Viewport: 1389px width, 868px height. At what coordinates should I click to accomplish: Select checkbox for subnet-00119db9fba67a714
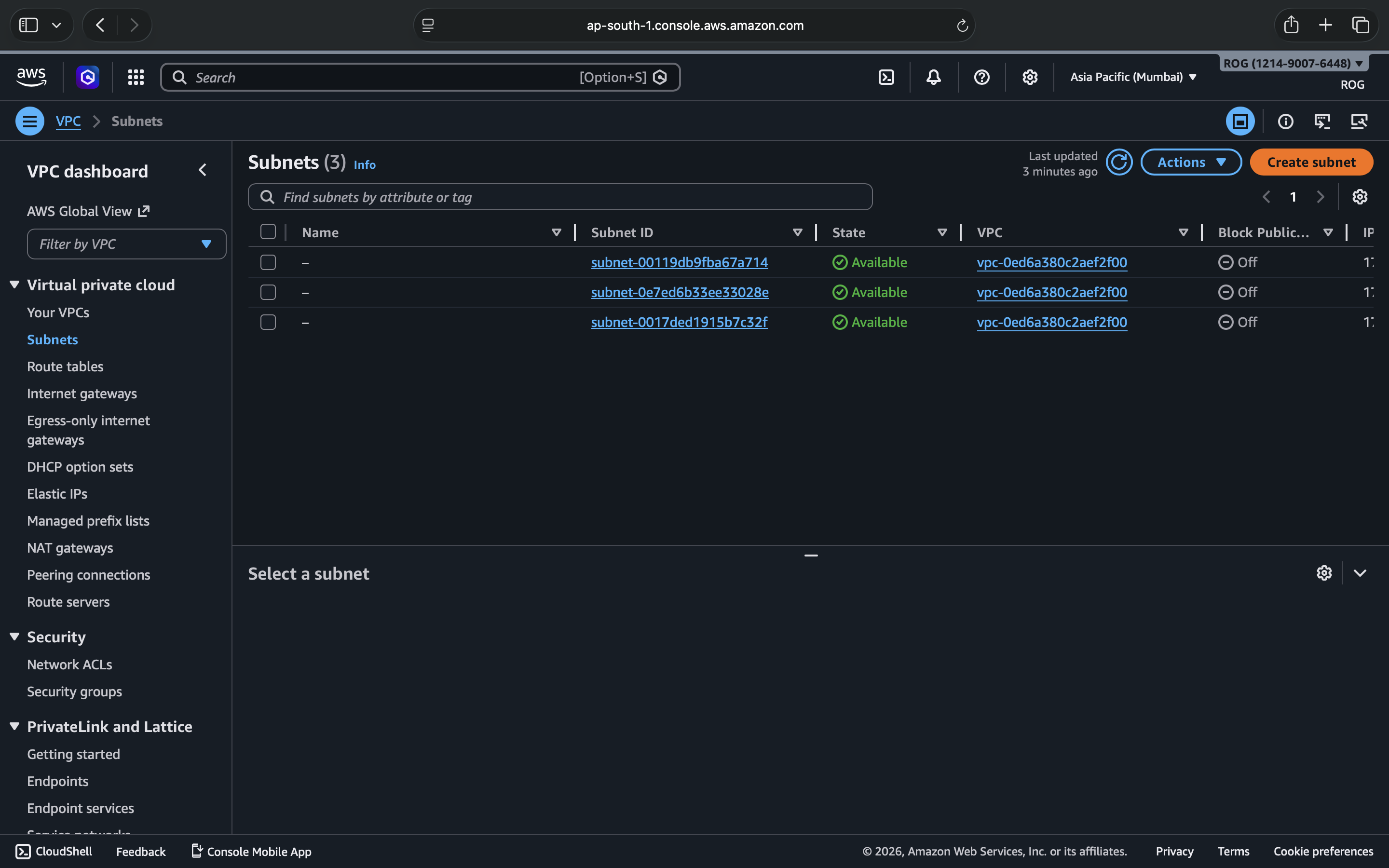(x=268, y=262)
